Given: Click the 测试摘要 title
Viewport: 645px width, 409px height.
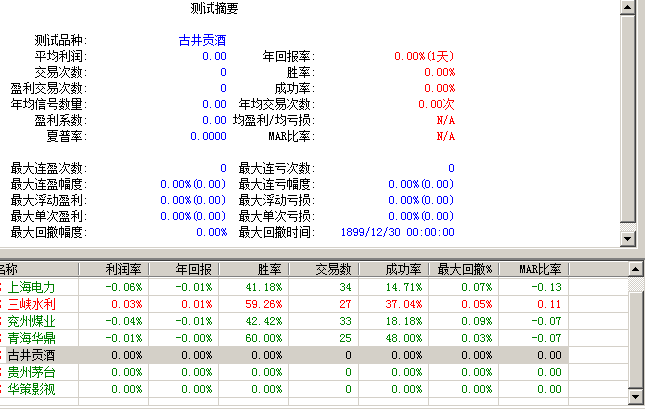Looking at the screenshot, I should click(x=214, y=8).
